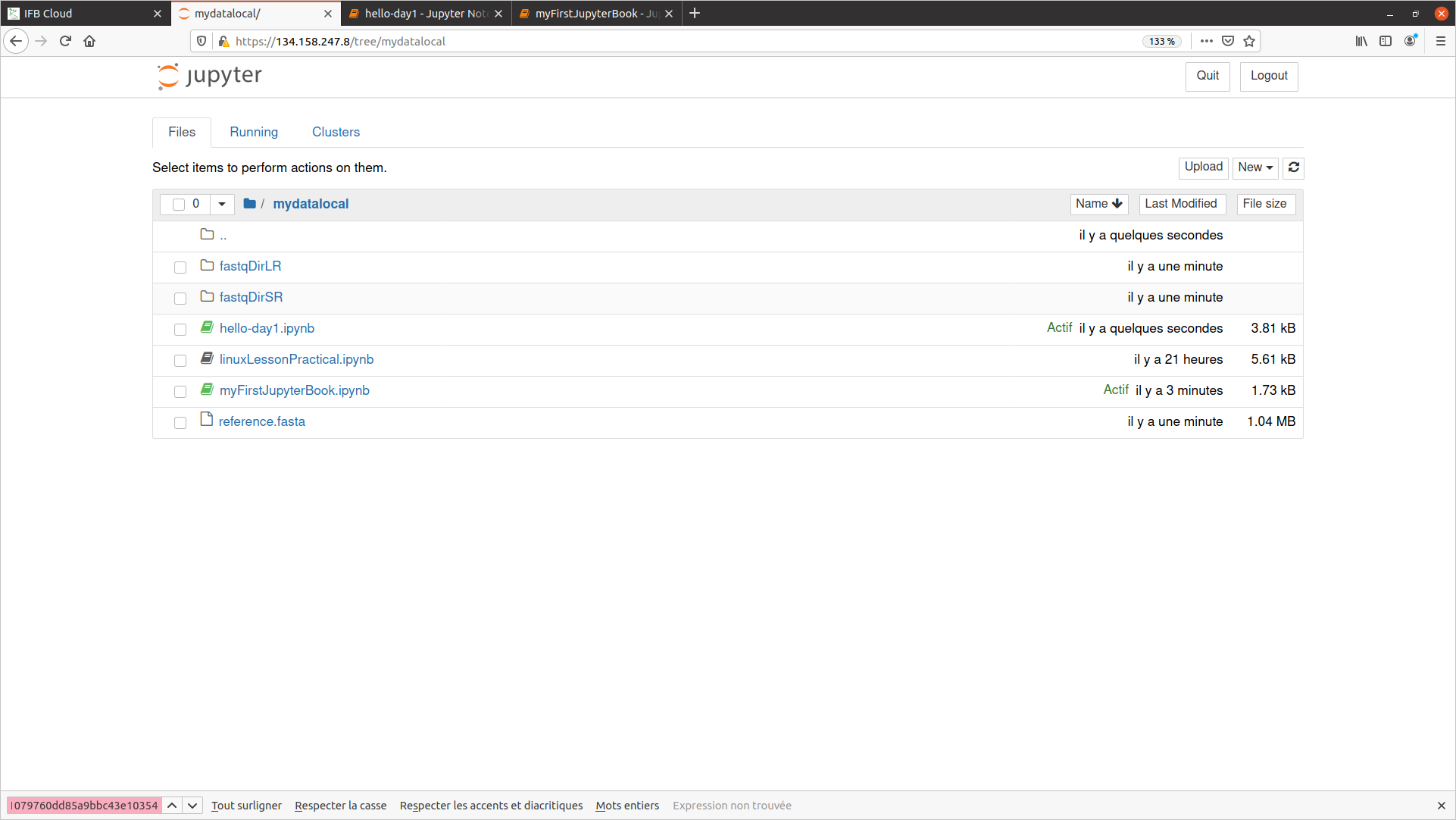Toggle the select-all checkbox
Viewport: 1456px width, 820px height.
point(179,204)
